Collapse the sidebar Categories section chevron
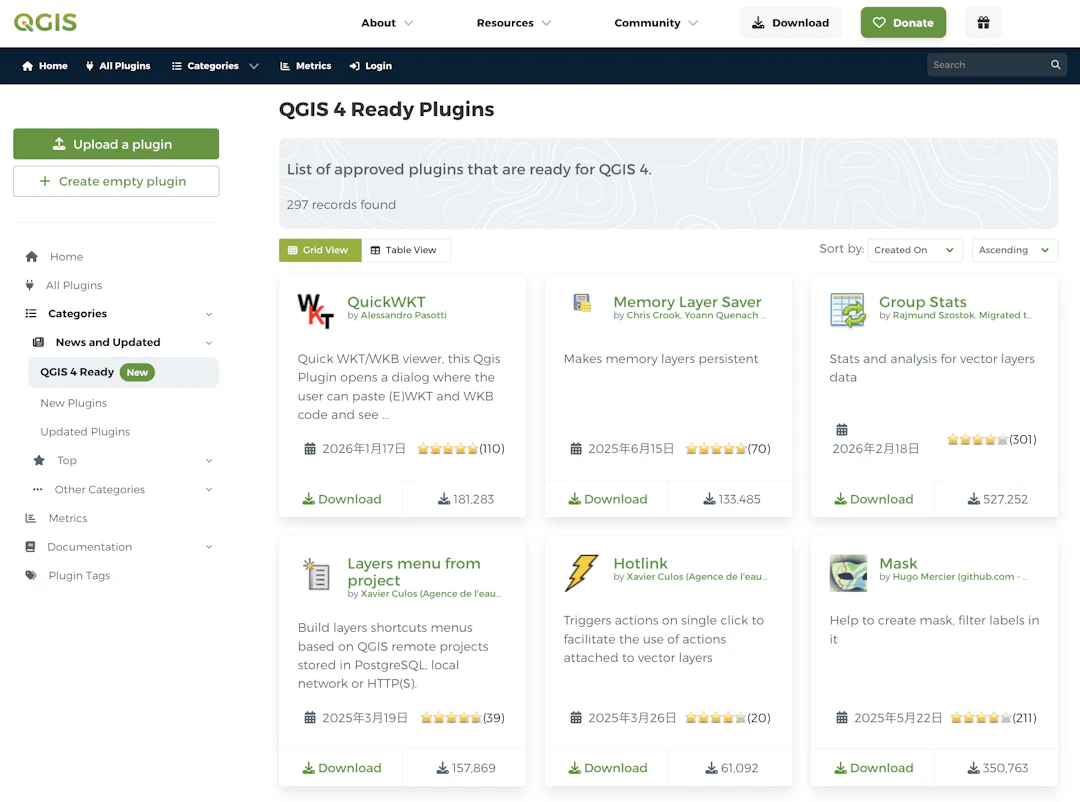The width and height of the screenshot is (1080, 802). 209,314
